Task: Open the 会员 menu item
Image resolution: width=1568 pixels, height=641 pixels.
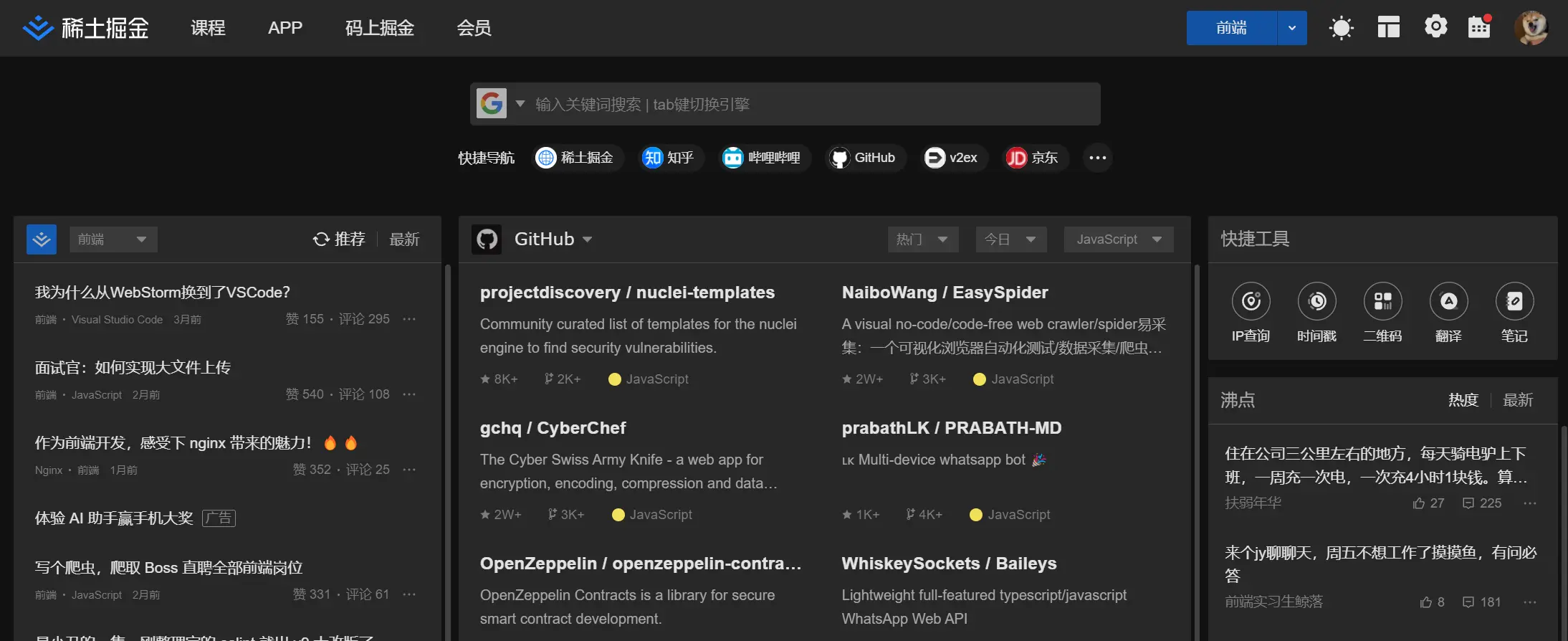Action: 474,28
